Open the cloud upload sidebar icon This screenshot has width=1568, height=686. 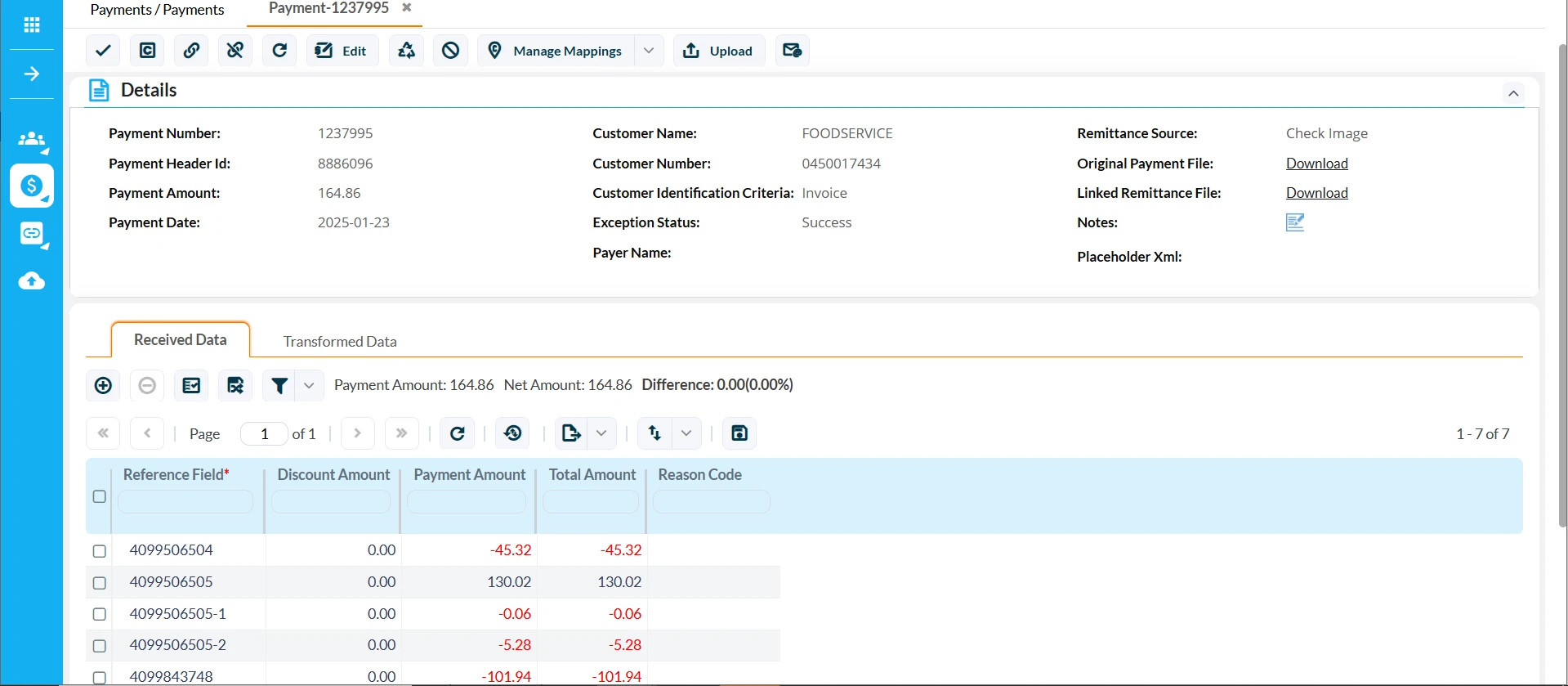(32, 281)
